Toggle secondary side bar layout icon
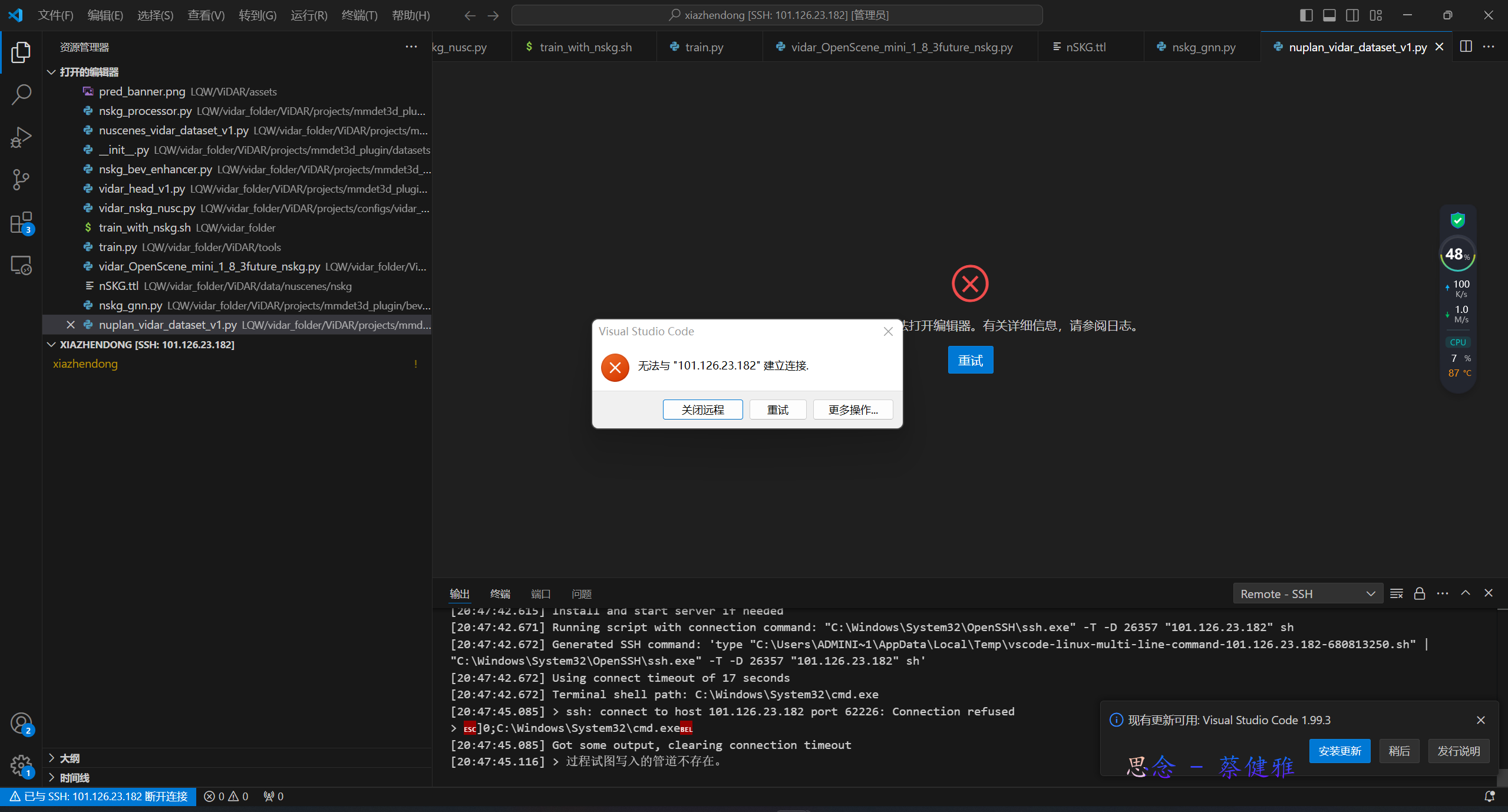This screenshot has width=1508, height=812. point(1352,15)
